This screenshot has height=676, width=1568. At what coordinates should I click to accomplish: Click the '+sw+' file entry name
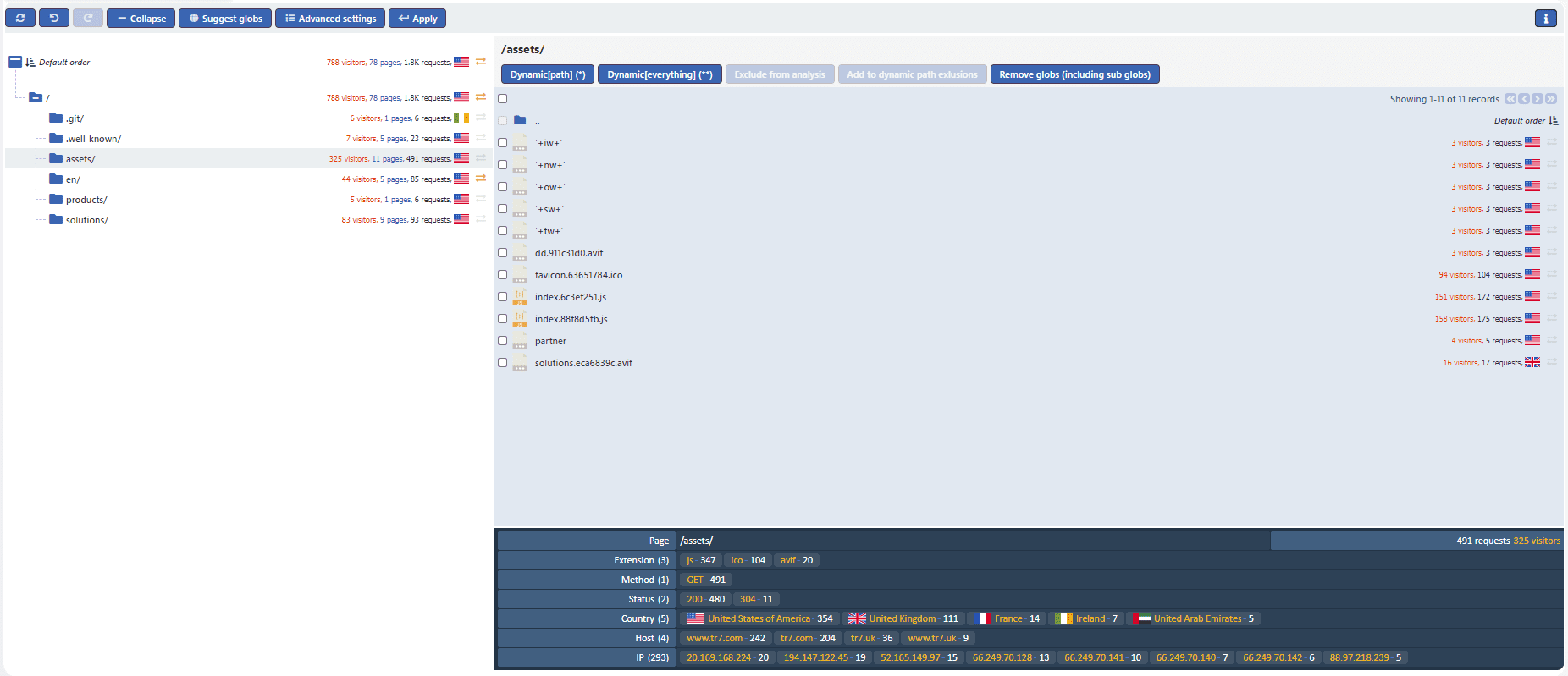549,209
